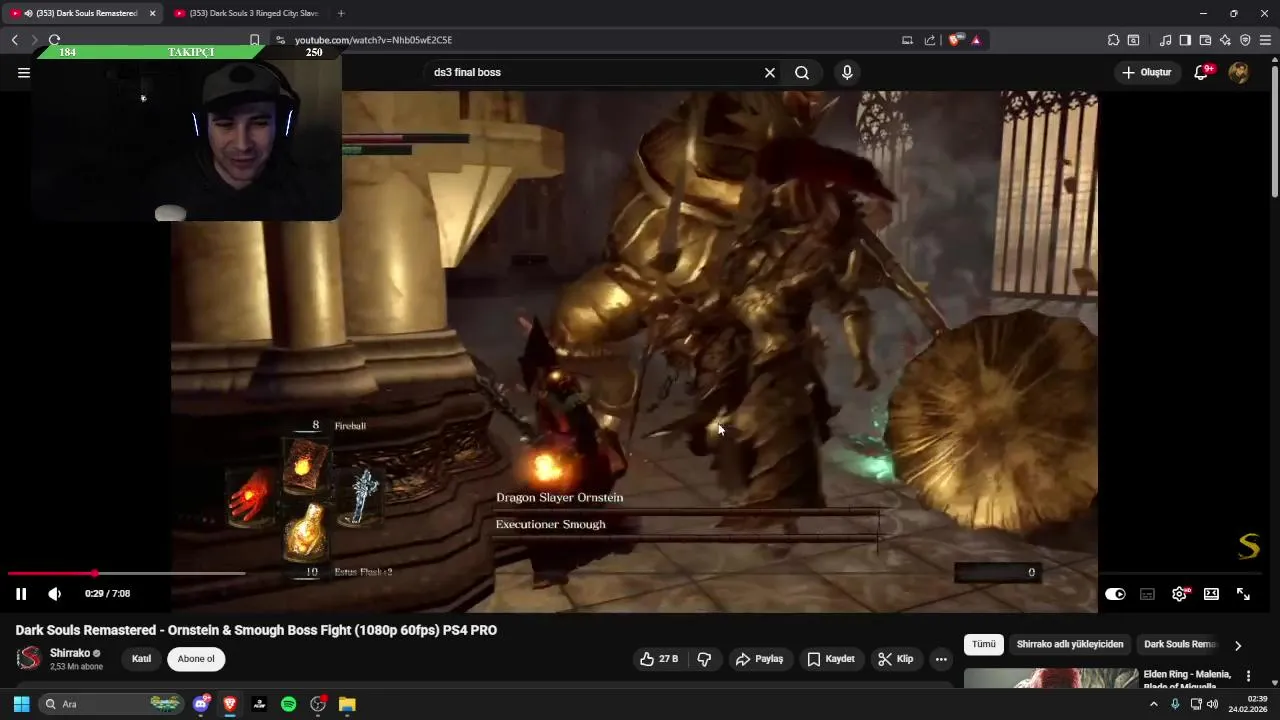This screenshot has height=720, width=1280.
Task: Open the Windows Start menu
Action: [x=21, y=704]
